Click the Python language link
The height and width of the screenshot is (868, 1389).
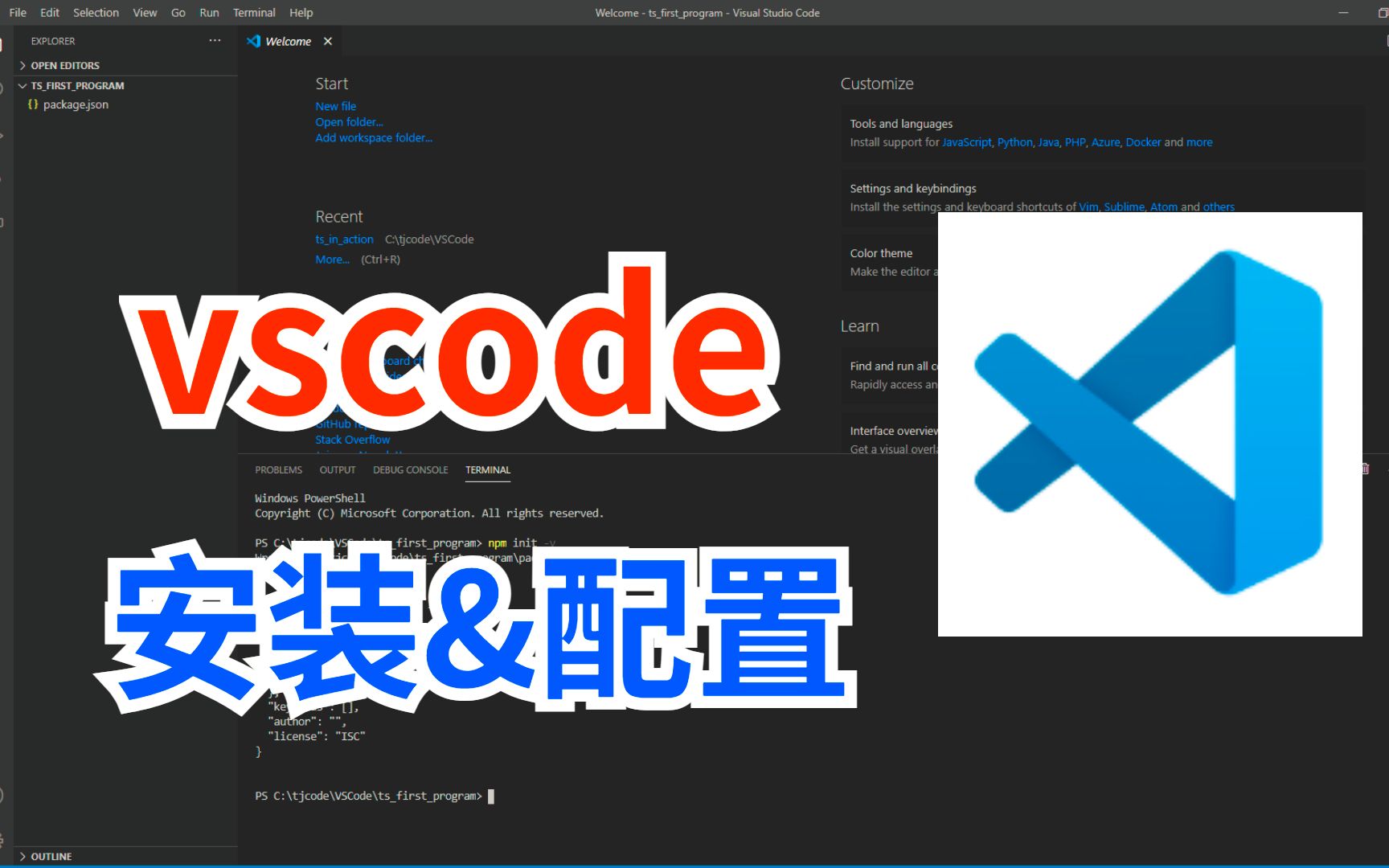[x=1014, y=142]
